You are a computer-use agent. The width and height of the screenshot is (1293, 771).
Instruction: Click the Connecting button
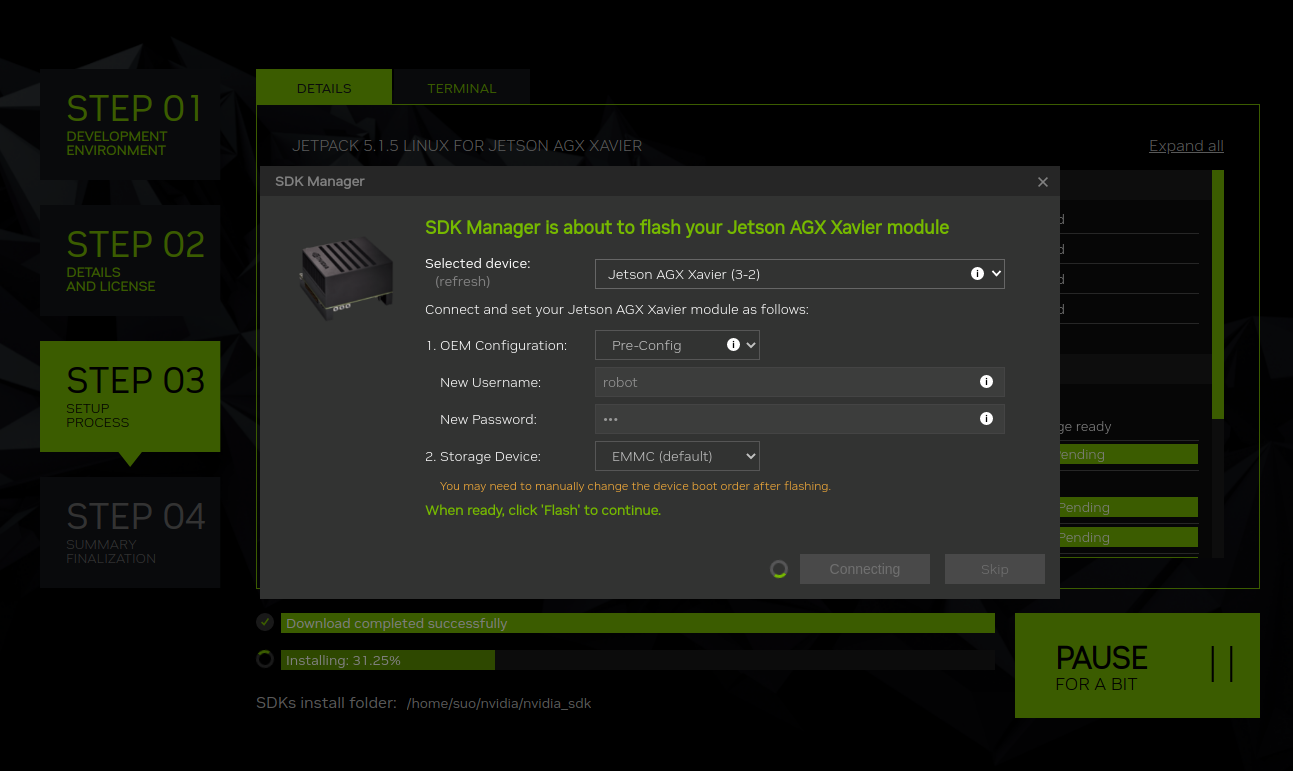point(865,569)
